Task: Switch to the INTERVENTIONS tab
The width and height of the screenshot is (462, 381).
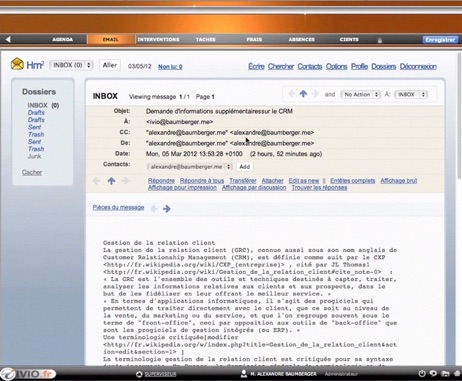Action: point(158,39)
